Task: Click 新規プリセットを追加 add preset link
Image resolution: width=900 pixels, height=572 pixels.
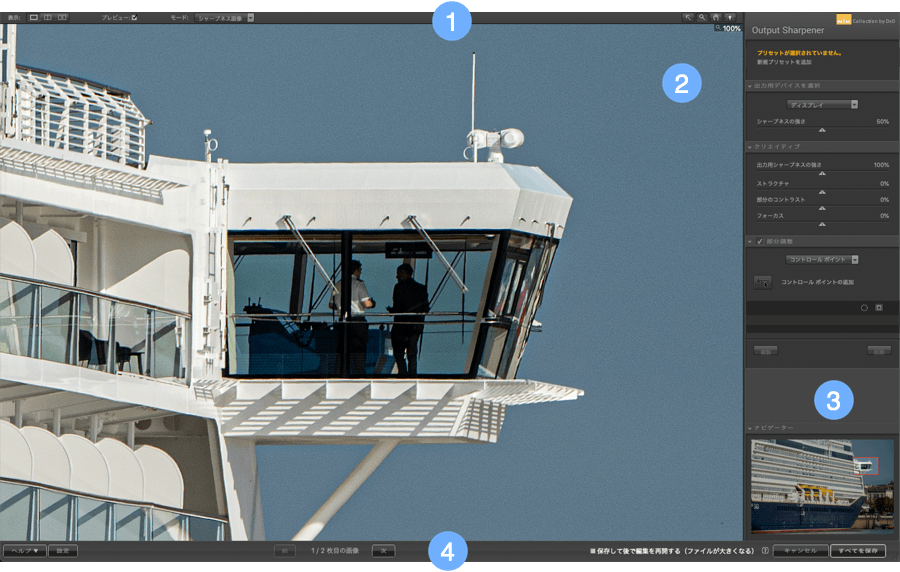Action: tap(783, 62)
